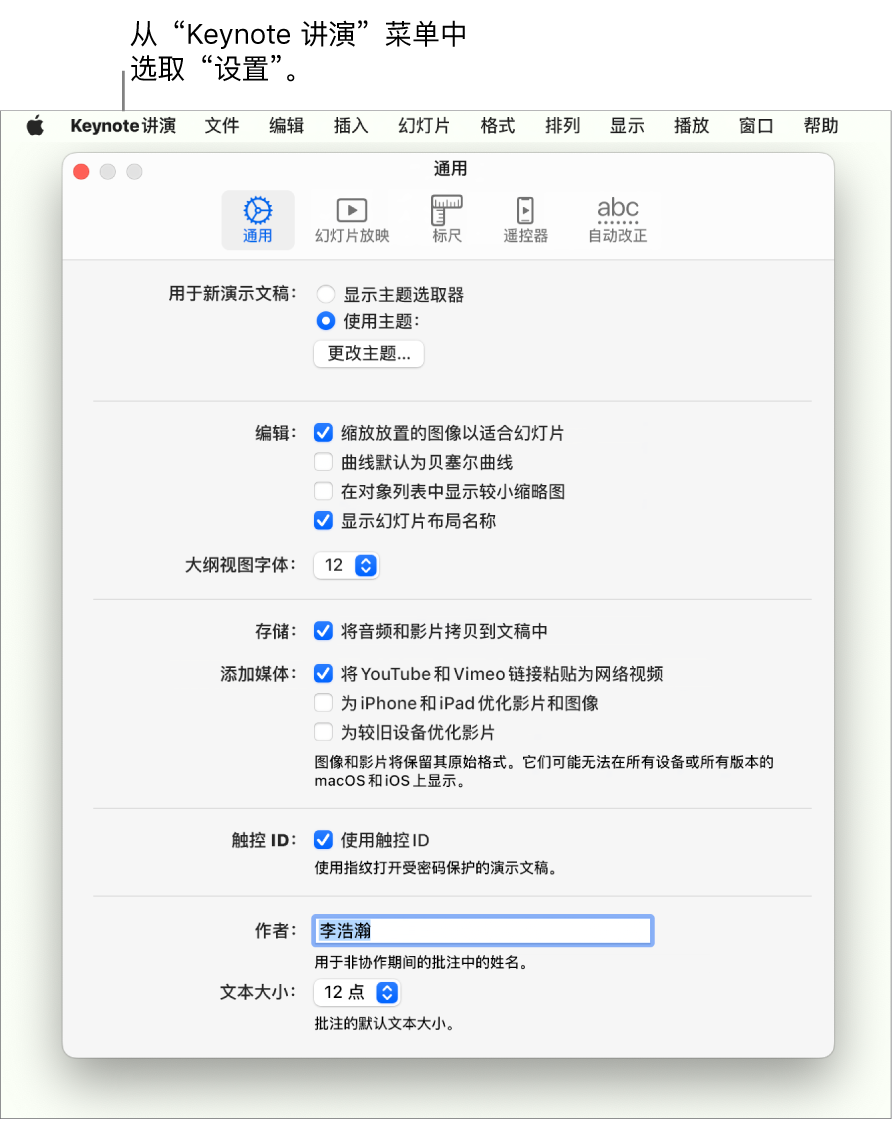
Task: Open the 幻灯片放映 settings pane
Action: pyautogui.click(x=352, y=220)
